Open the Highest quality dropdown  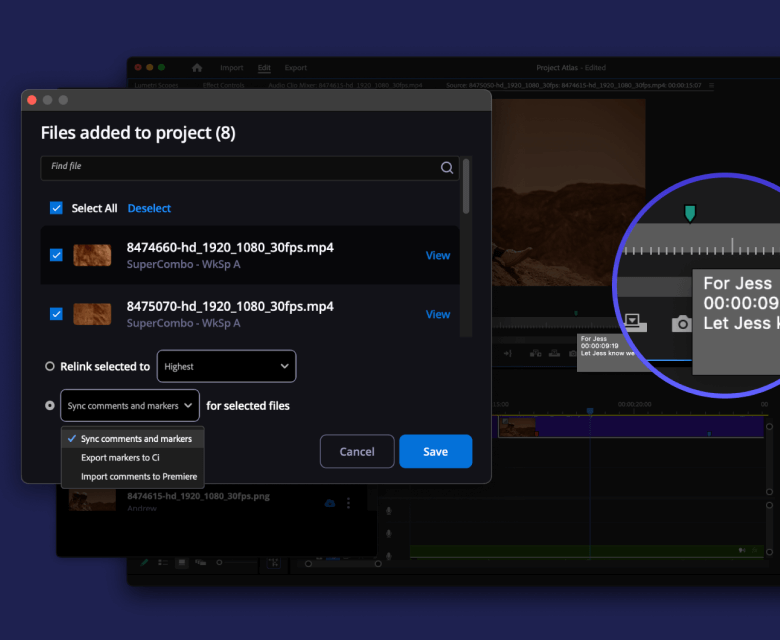click(226, 367)
